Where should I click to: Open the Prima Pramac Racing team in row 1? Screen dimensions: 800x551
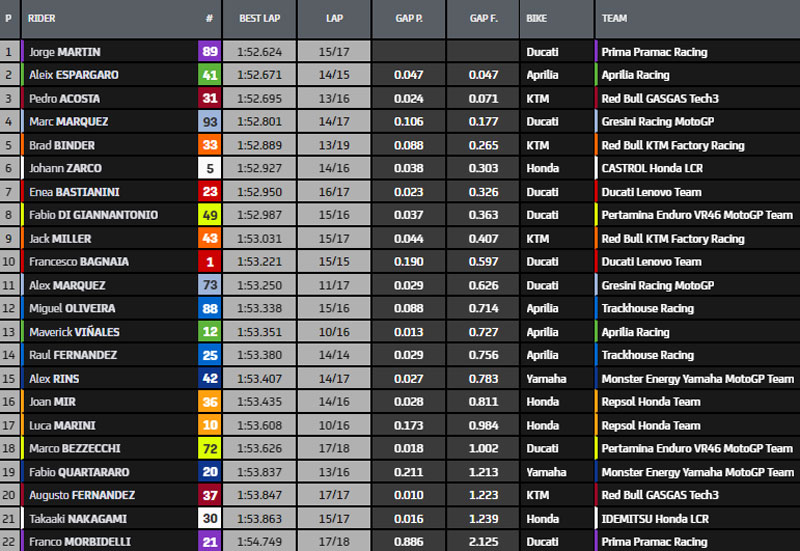654,52
